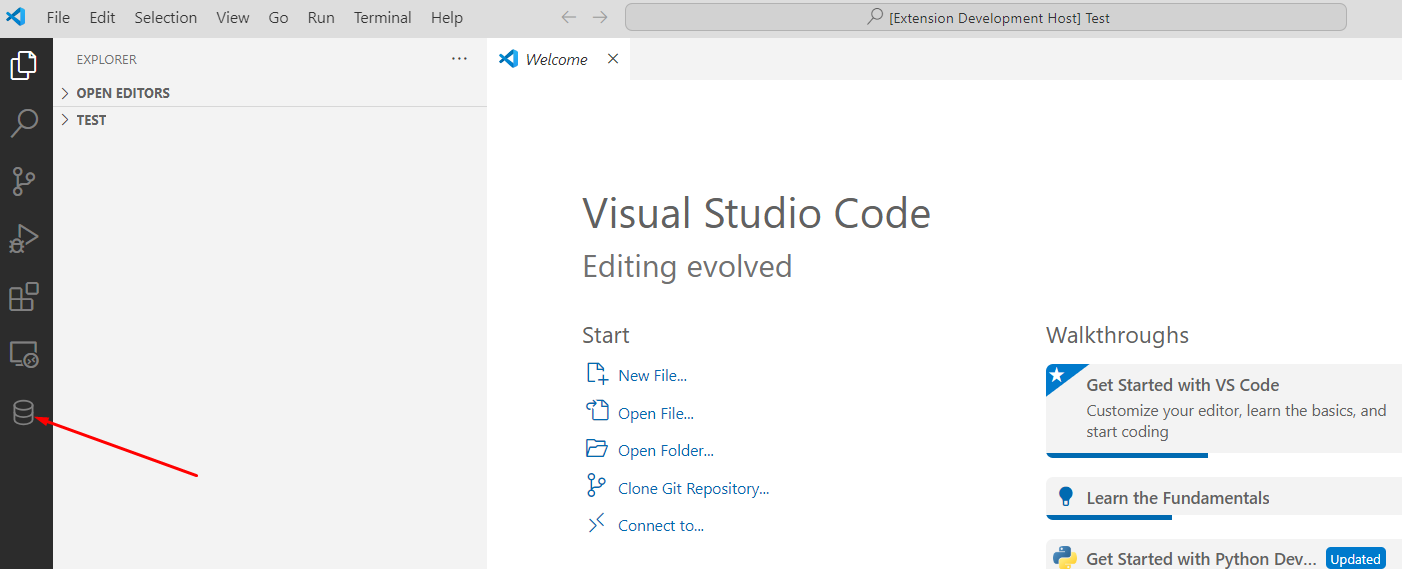This screenshot has width=1402, height=569.
Task: Open Explorer views and more actions ellipsis
Action: click(x=459, y=59)
